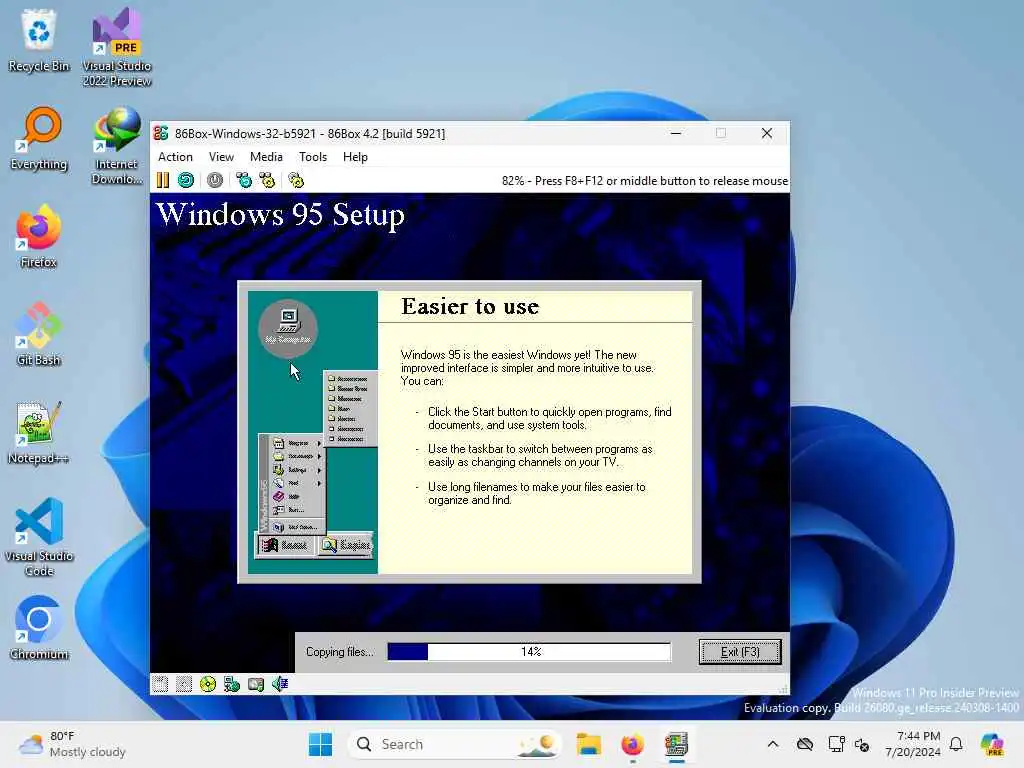This screenshot has height=768, width=1024.
Task: Send Ctrl+Alt+Del using the teal keys icon
Action: pyautogui.click(x=244, y=180)
